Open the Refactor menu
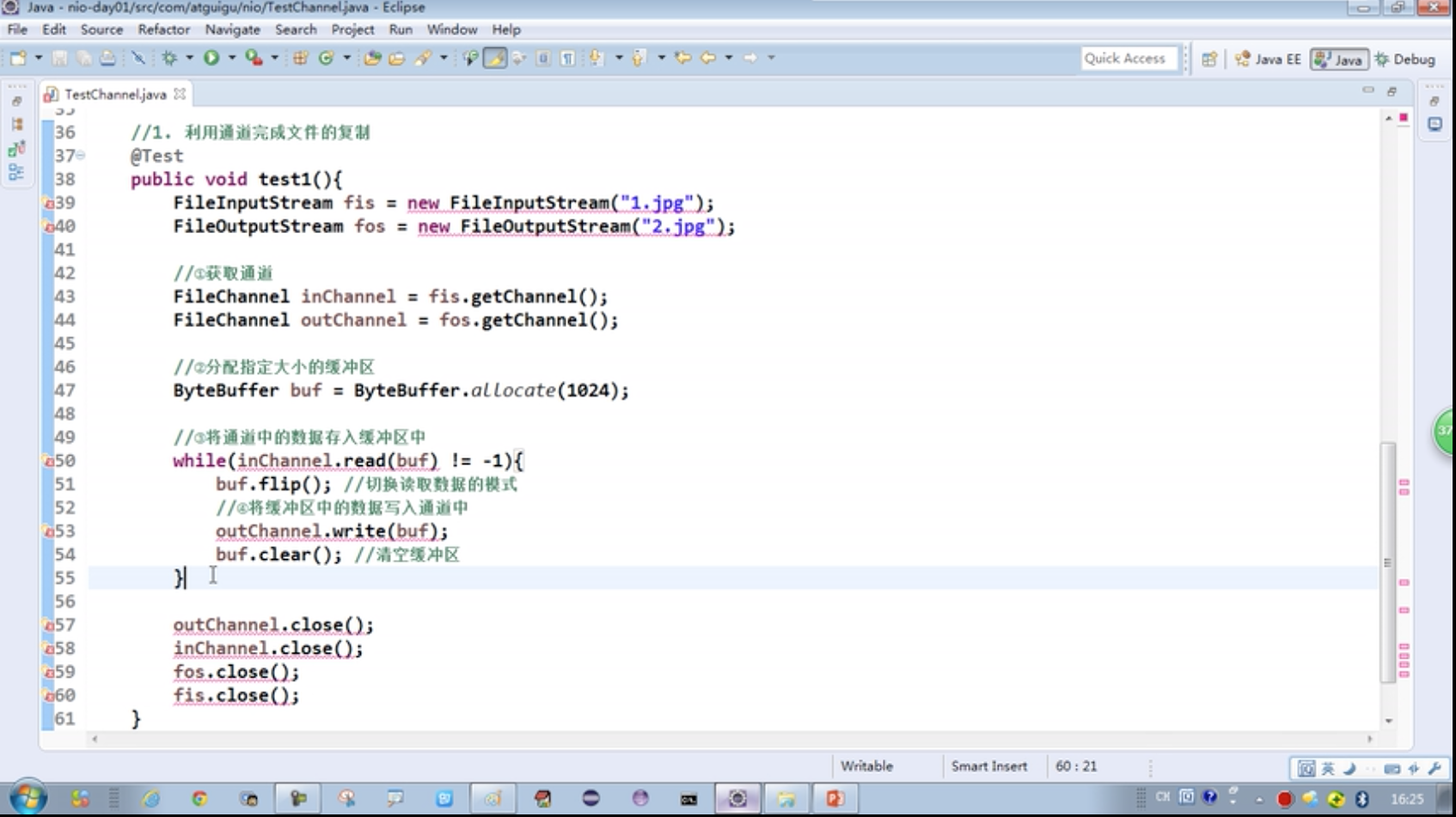 163,29
